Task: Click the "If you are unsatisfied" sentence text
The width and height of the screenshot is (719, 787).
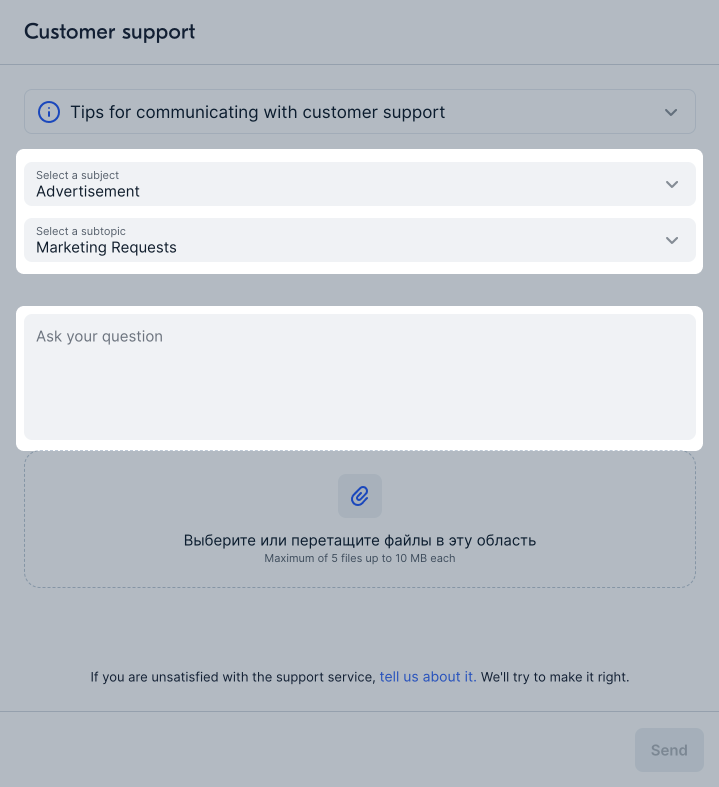Action: coord(233,677)
